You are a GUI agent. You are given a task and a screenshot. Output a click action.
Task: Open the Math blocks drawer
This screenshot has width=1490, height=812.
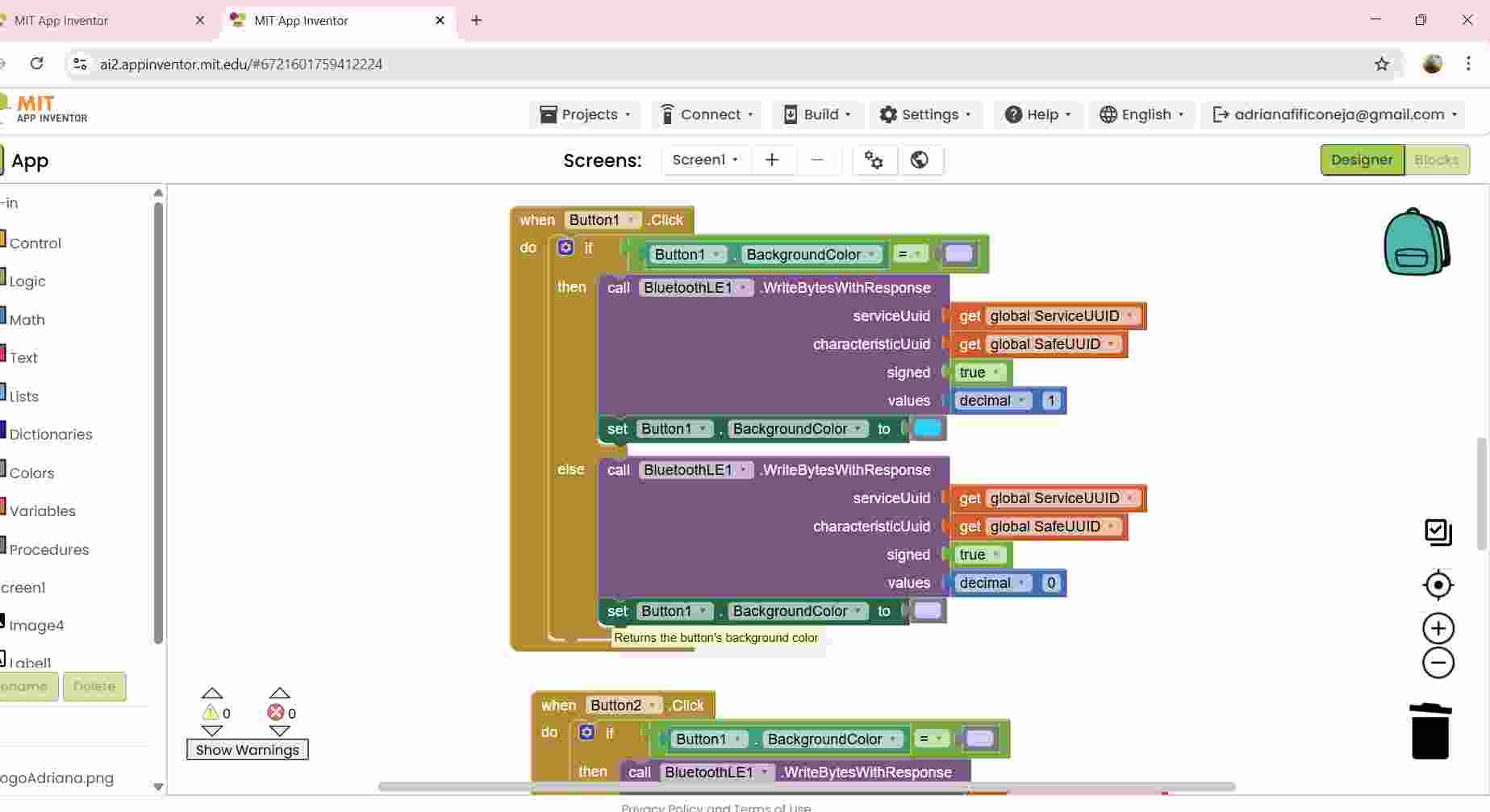point(27,320)
